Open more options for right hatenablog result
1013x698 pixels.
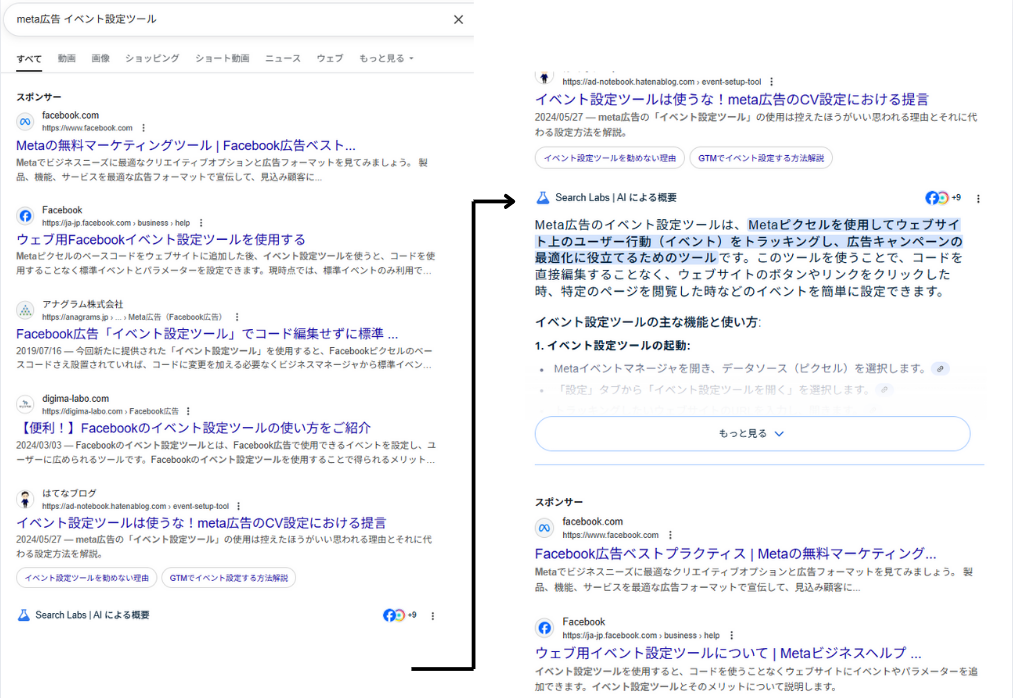(771, 82)
